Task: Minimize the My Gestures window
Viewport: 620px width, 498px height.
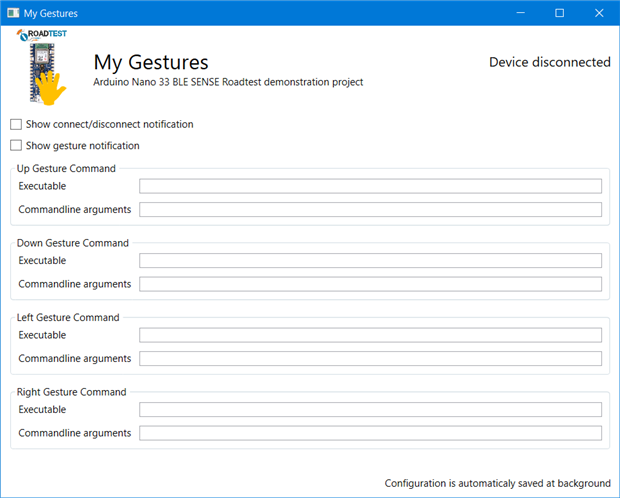Action: pos(520,13)
